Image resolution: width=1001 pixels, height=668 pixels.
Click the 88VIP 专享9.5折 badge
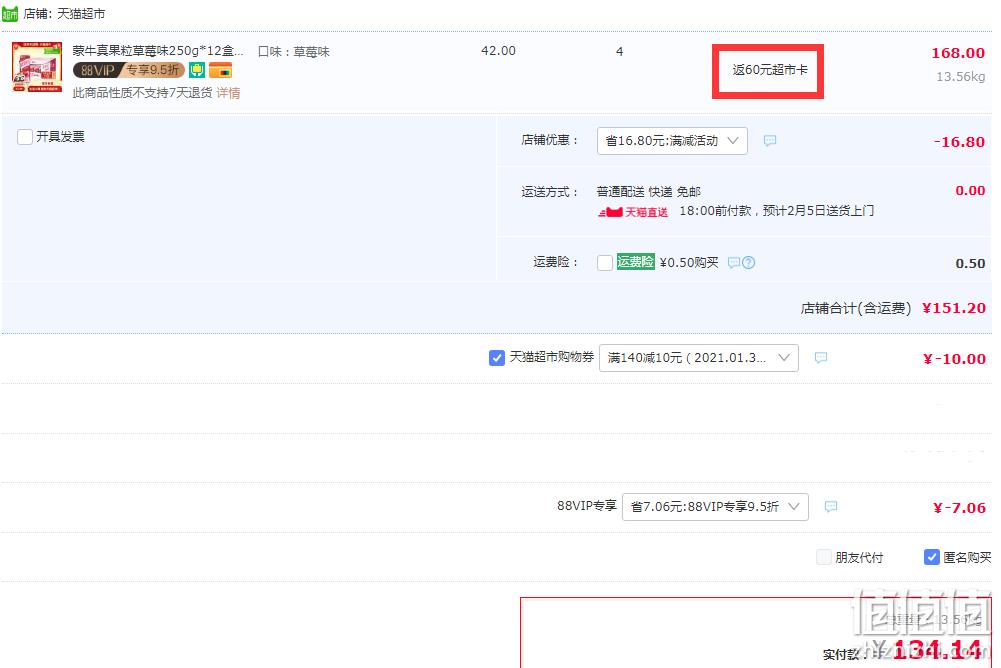(x=129, y=70)
